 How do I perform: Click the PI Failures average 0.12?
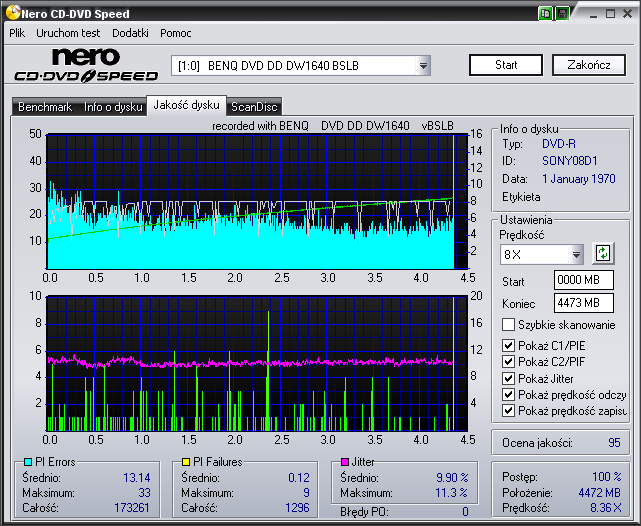[x=298, y=477]
